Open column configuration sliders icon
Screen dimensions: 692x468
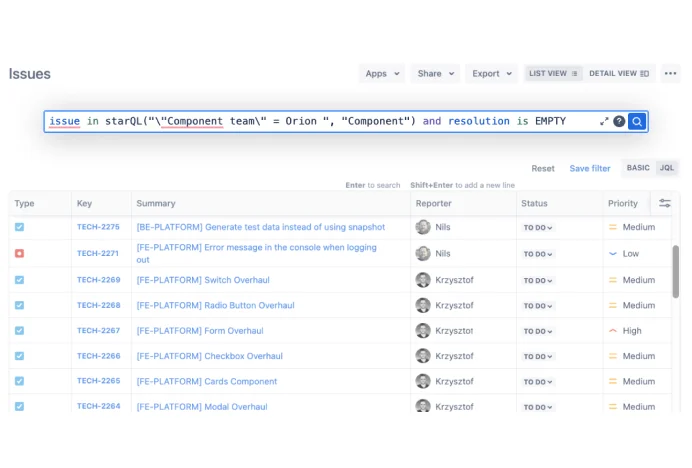coord(665,203)
